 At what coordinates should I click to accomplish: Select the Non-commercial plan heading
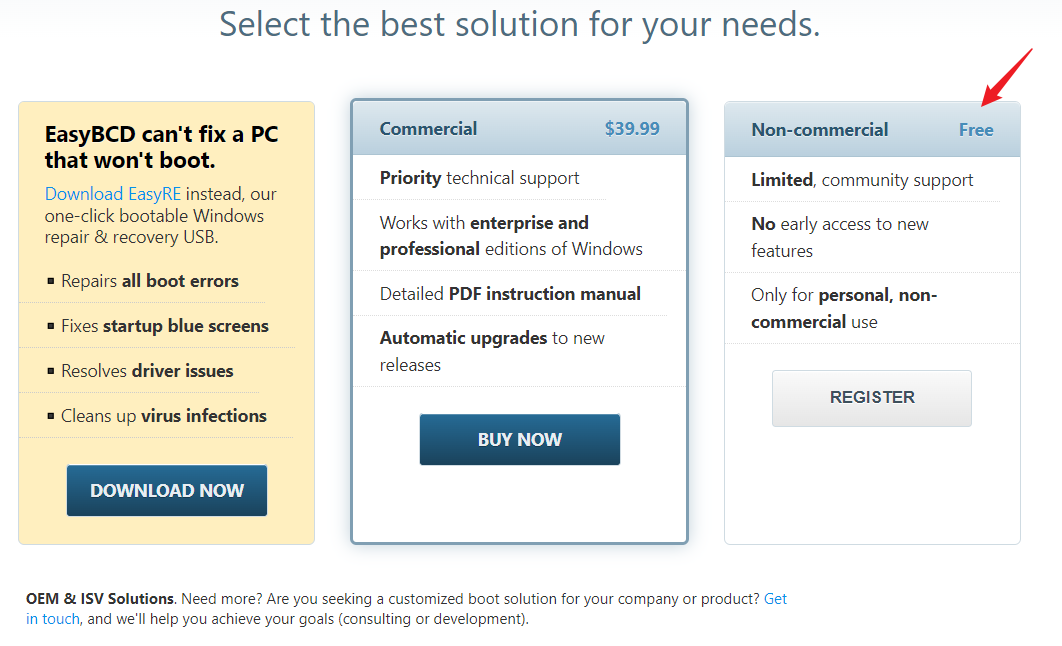point(819,129)
